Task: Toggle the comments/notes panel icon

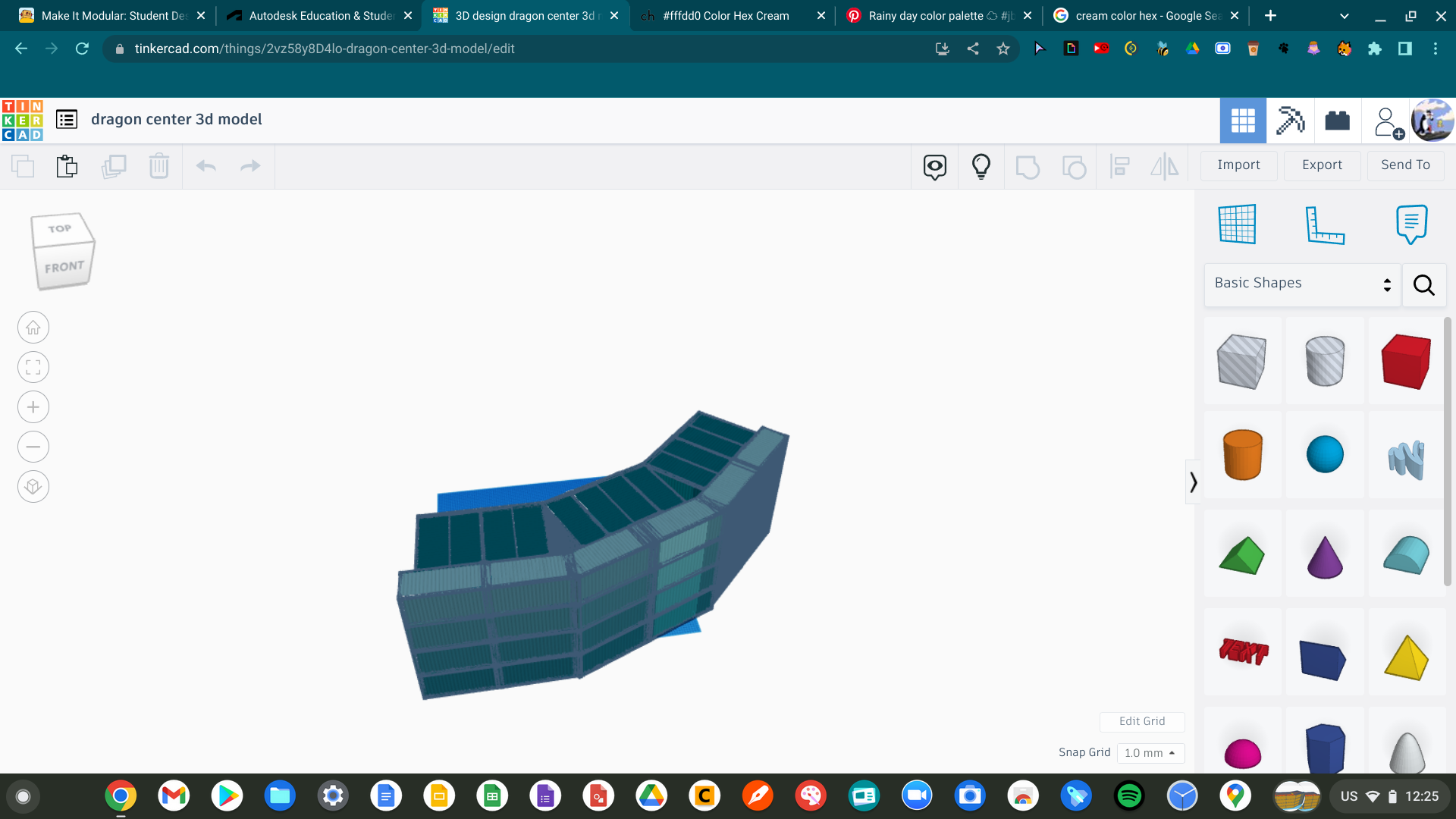Action: (1411, 222)
